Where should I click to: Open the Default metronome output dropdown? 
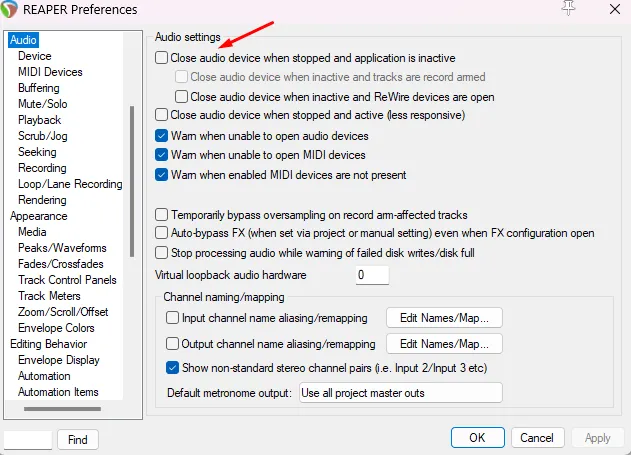click(401, 393)
